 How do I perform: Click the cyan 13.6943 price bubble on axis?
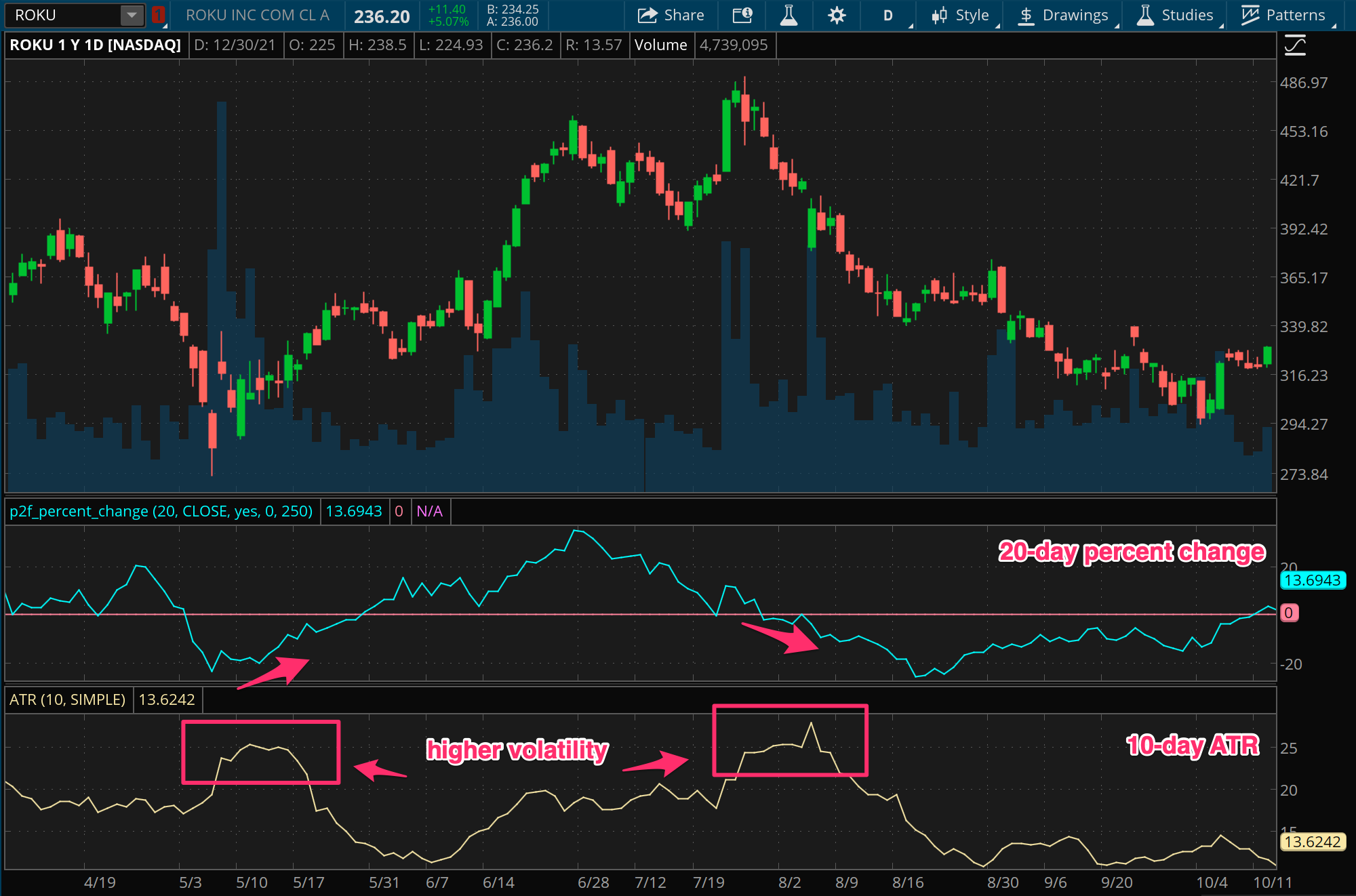coord(1312,580)
